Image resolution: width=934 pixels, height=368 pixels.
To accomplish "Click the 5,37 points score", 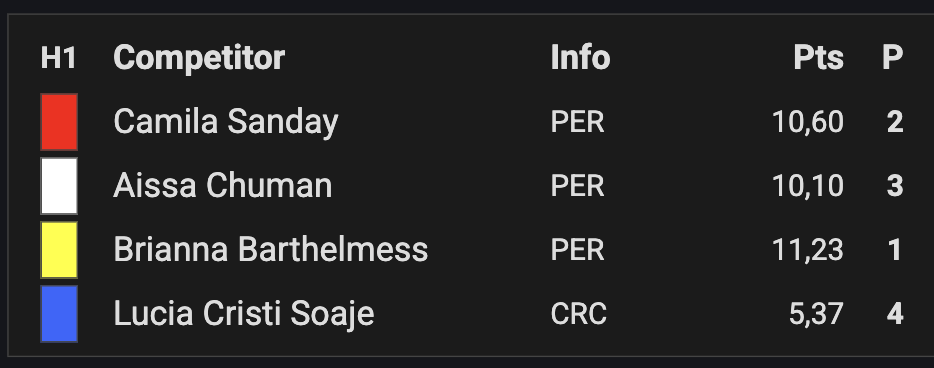I will pos(816,314).
